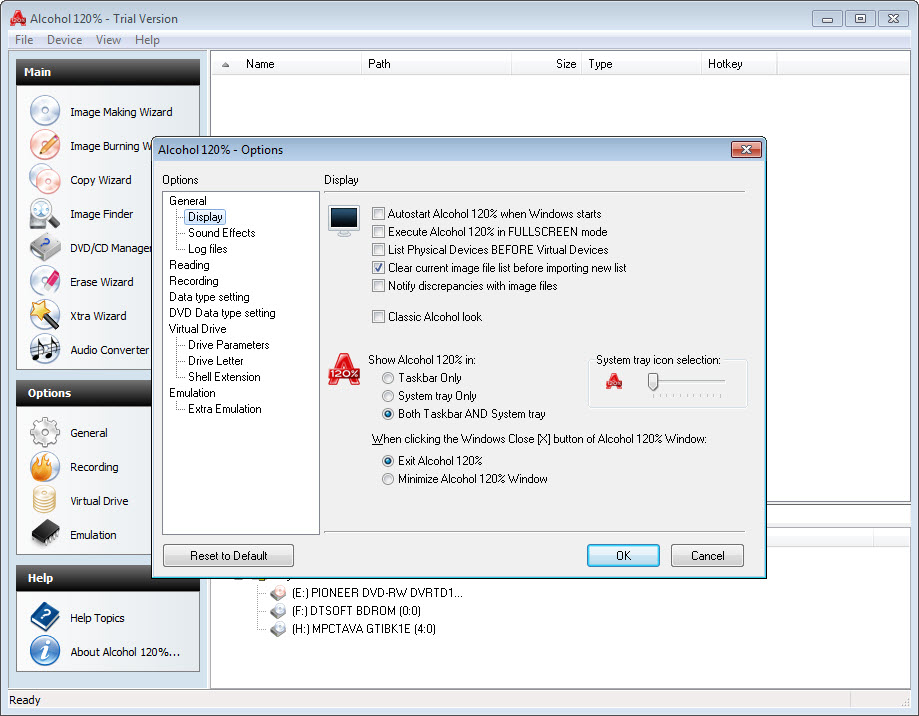The image size is (919, 716).
Task: Click the system tray icon selection slider
Action: pyautogui.click(x=653, y=381)
